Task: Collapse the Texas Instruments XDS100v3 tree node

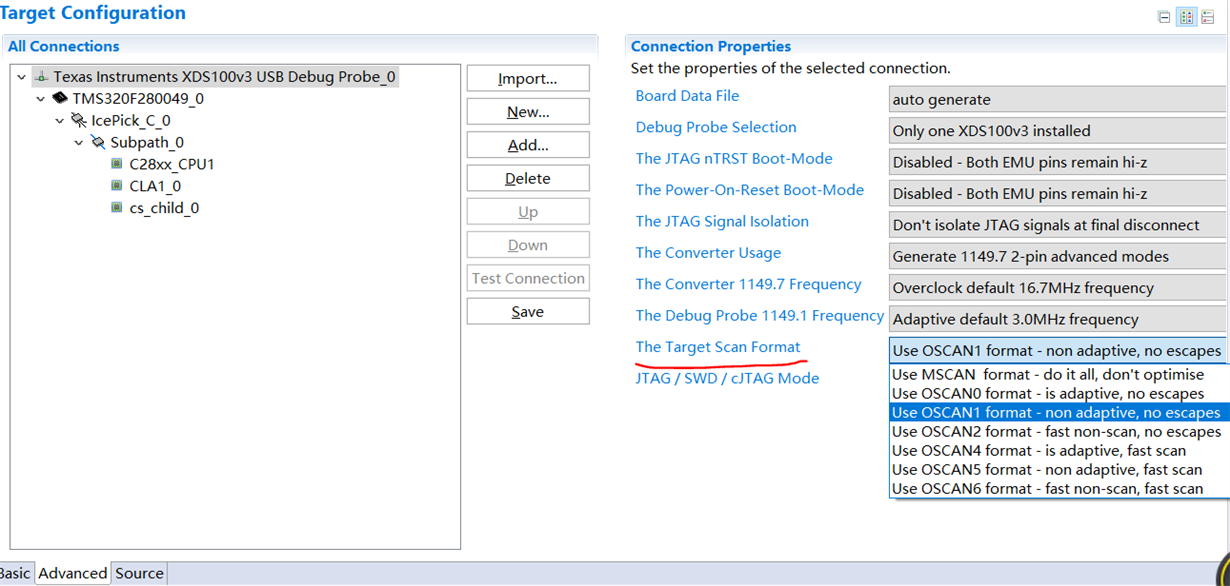Action: tap(21, 77)
